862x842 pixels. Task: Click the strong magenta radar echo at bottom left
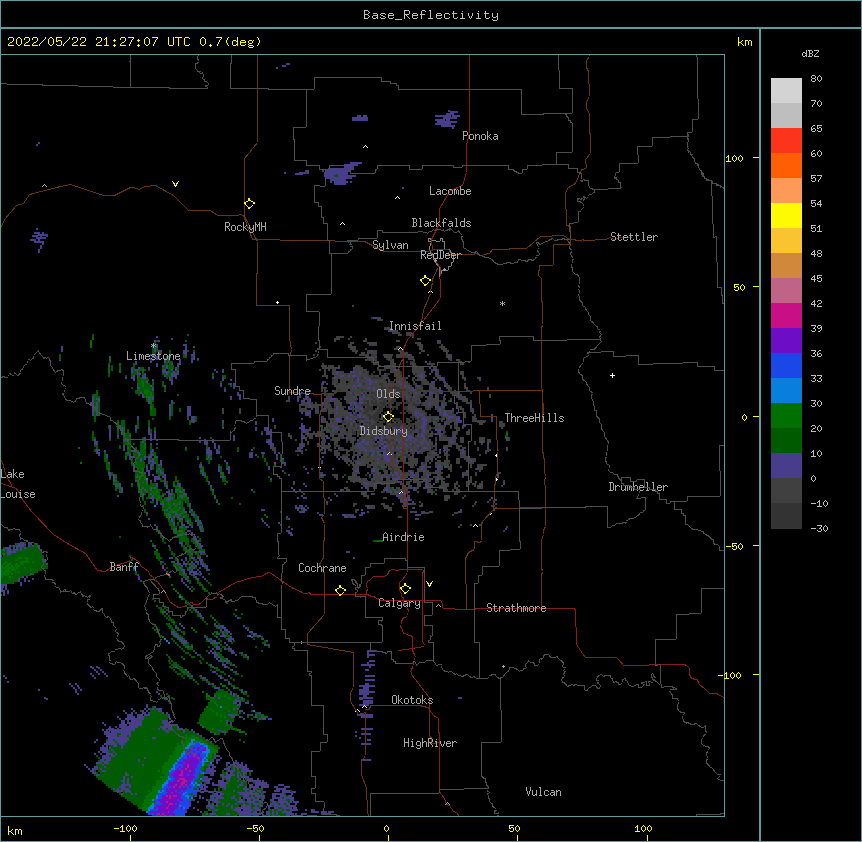[x=183, y=780]
